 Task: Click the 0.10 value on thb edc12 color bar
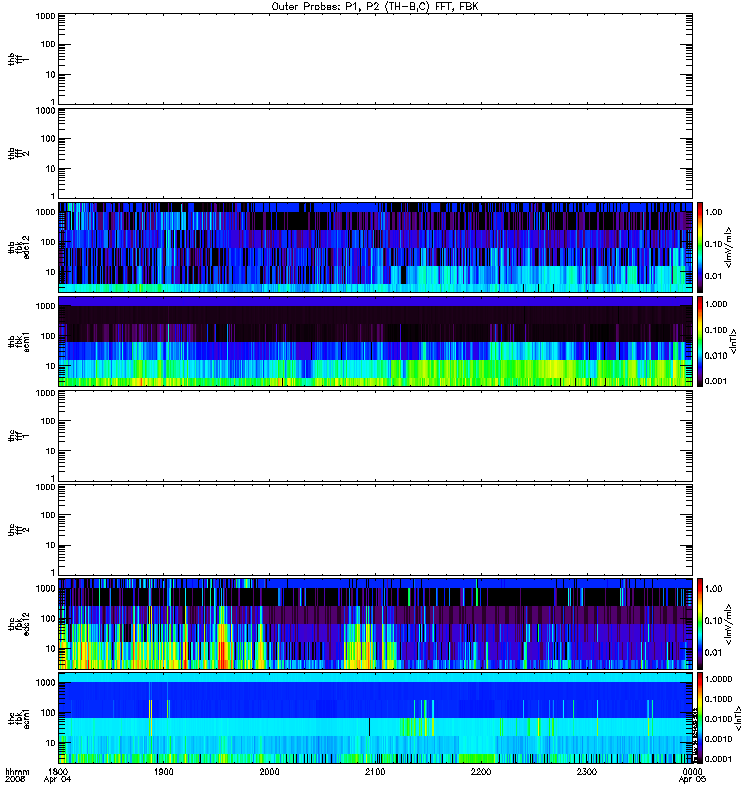[x=713, y=244]
